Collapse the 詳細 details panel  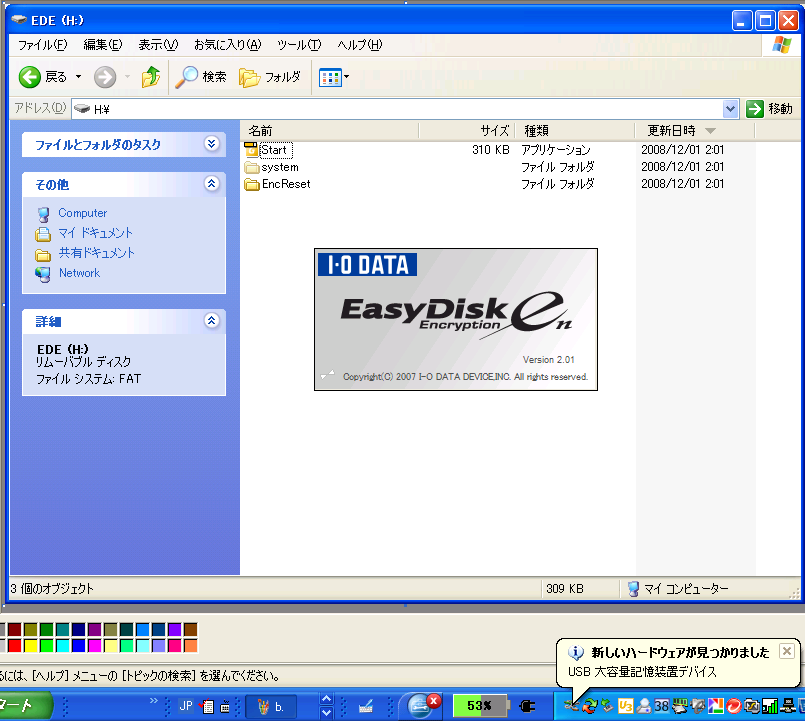tap(211, 321)
